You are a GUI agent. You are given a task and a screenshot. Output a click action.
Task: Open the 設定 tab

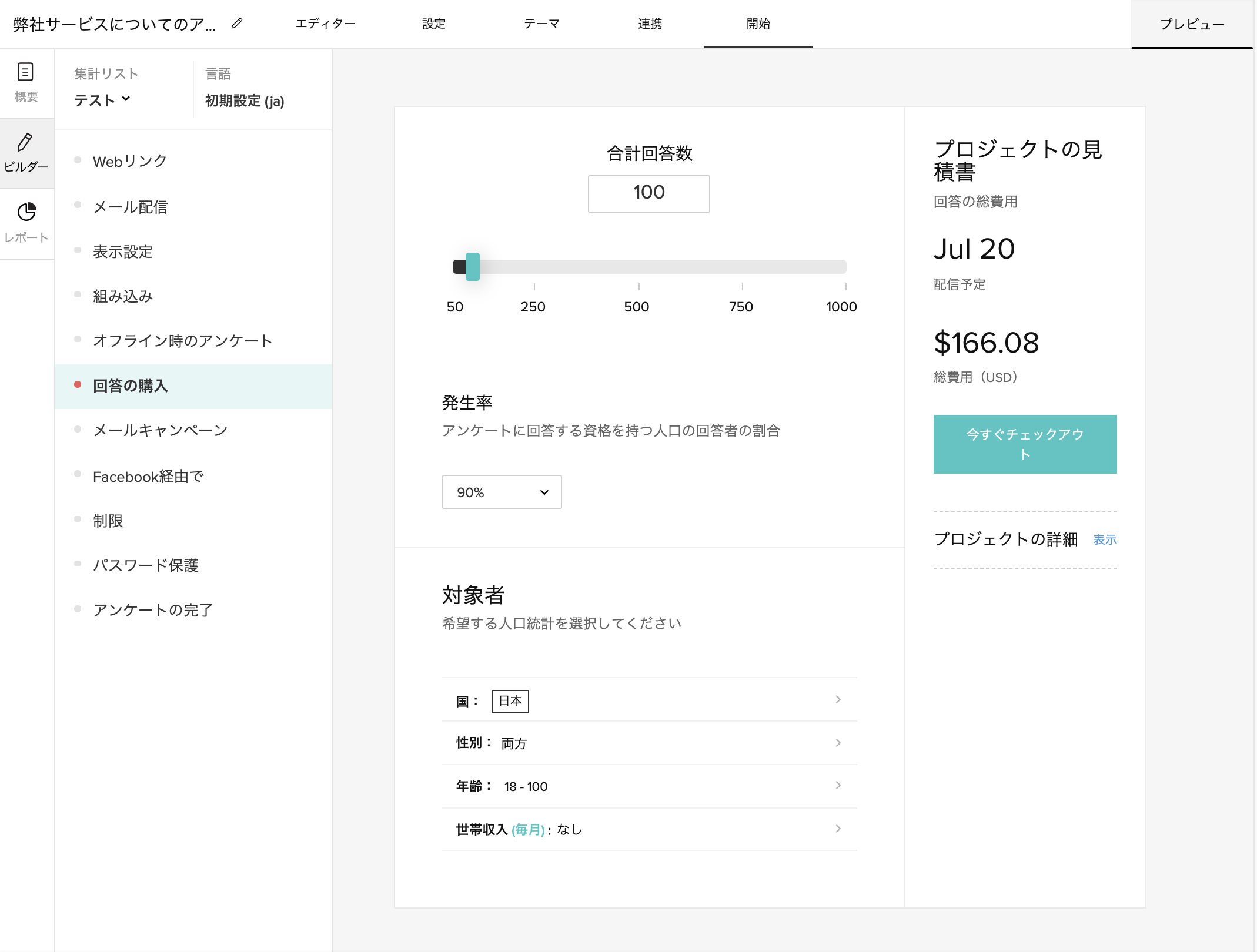tap(433, 24)
